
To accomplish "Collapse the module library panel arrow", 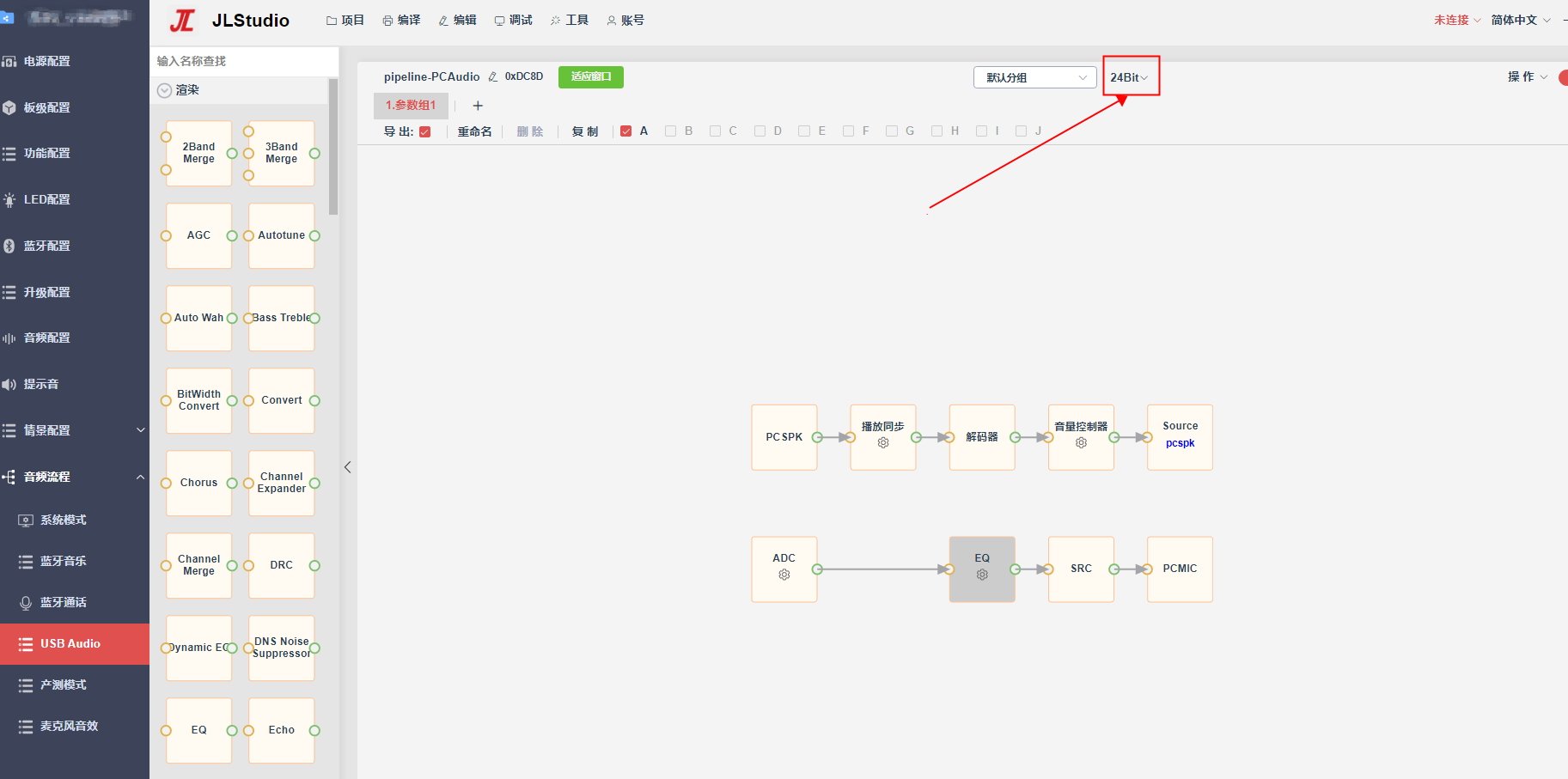I will click(348, 467).
